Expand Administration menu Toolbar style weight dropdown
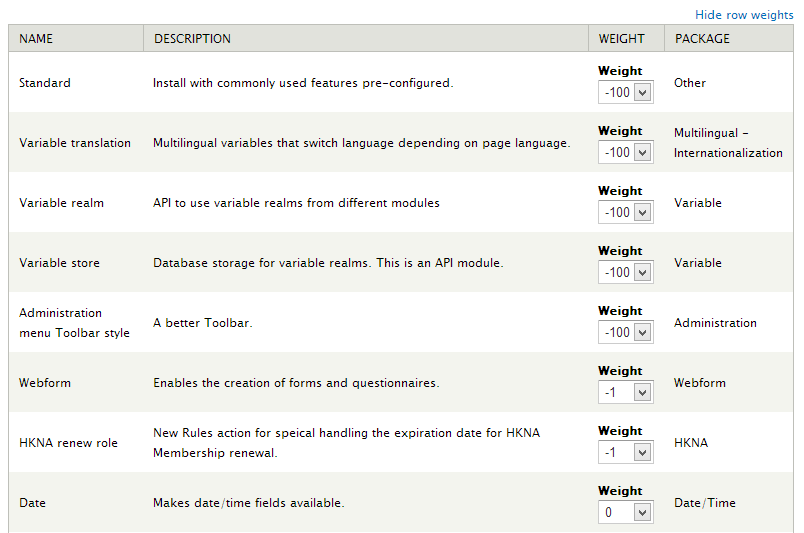The width and height of the screenshot is (804, 533). click(x=625, y=332)
